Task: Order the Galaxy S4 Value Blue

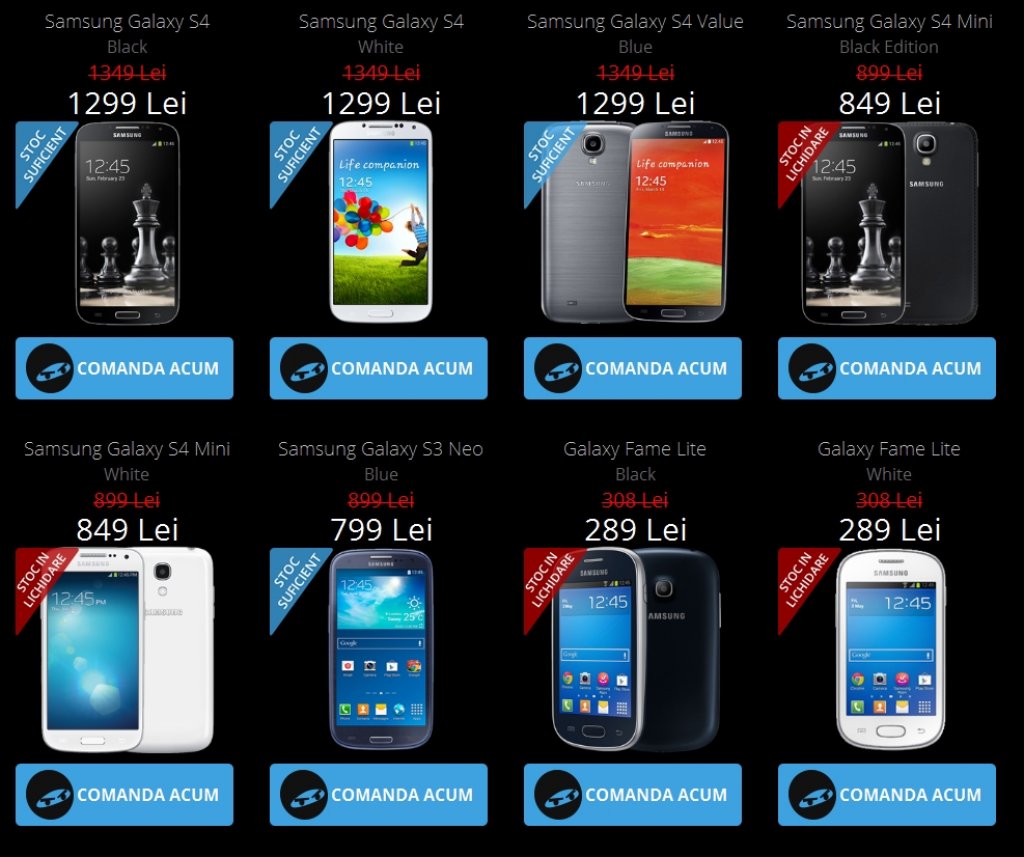Action: pyautogui.click(x=632, y=368)
